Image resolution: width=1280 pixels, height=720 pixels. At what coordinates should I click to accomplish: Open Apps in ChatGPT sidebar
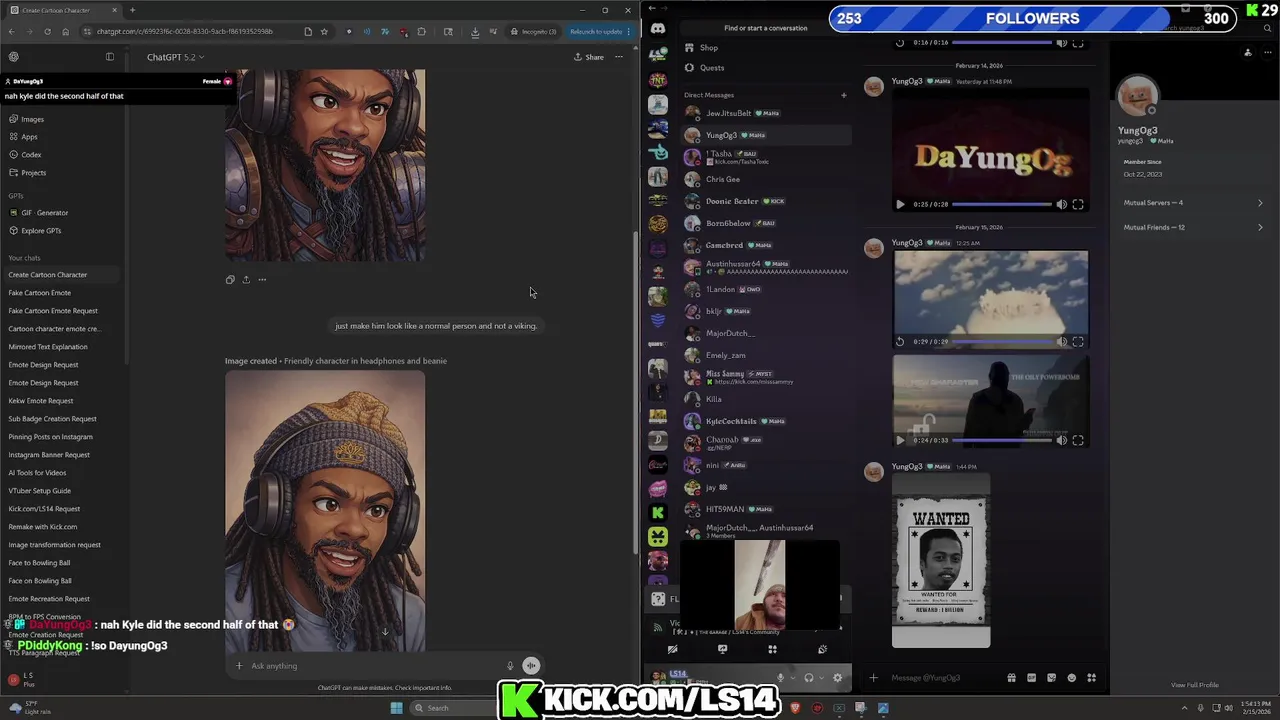tap(64, 137)
